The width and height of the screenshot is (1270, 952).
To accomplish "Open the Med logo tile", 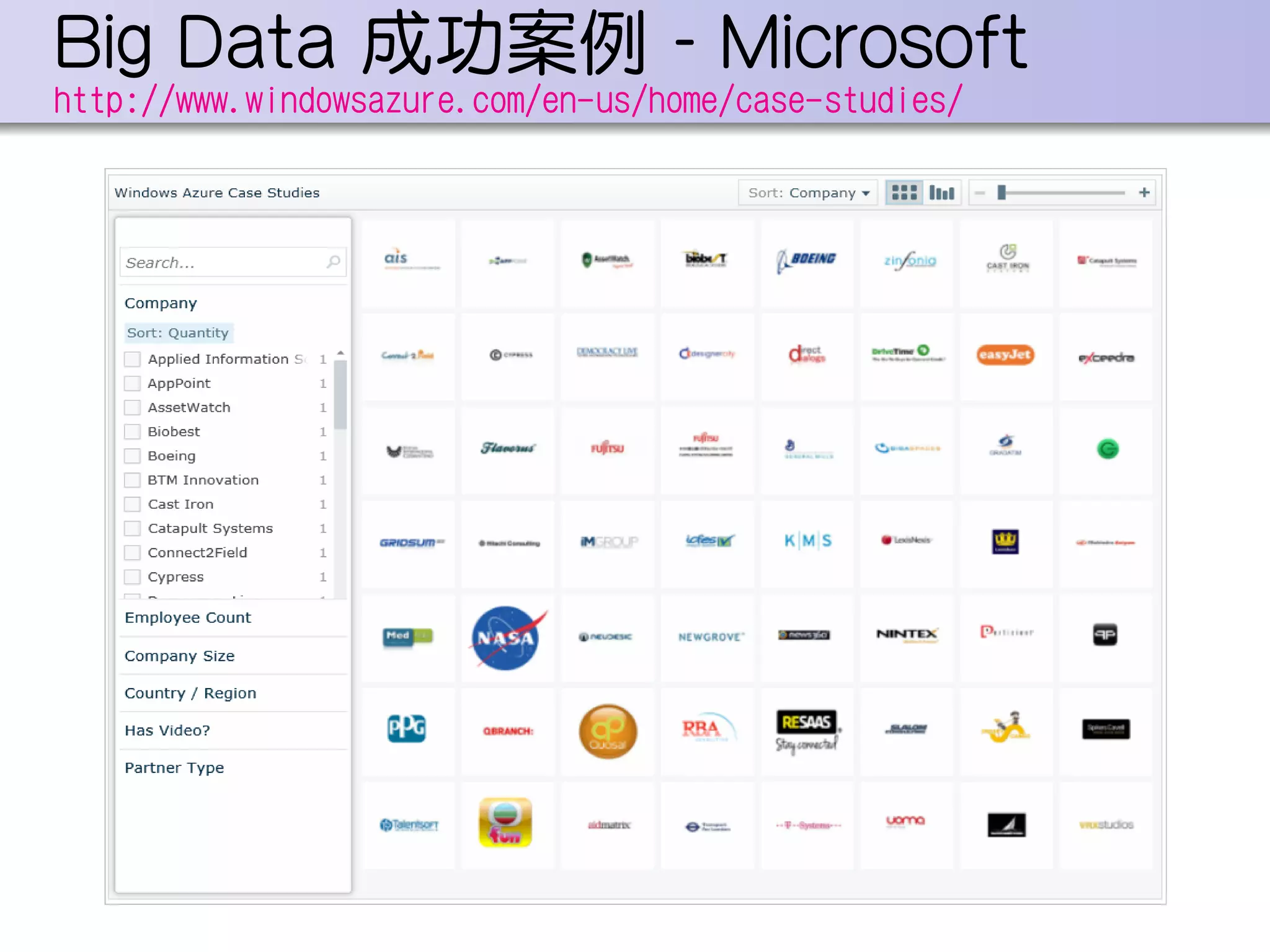I will (x=407, y=637).
